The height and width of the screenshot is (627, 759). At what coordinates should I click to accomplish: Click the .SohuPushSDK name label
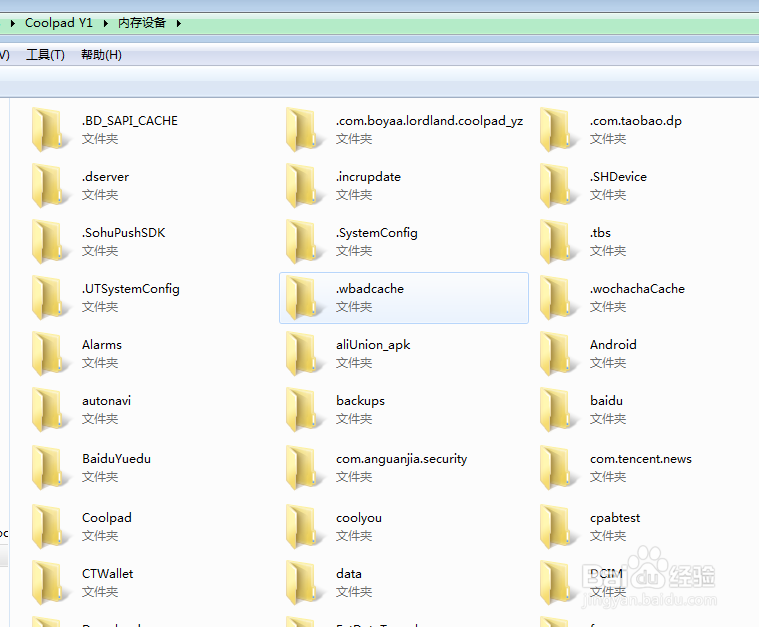(123, 233)
